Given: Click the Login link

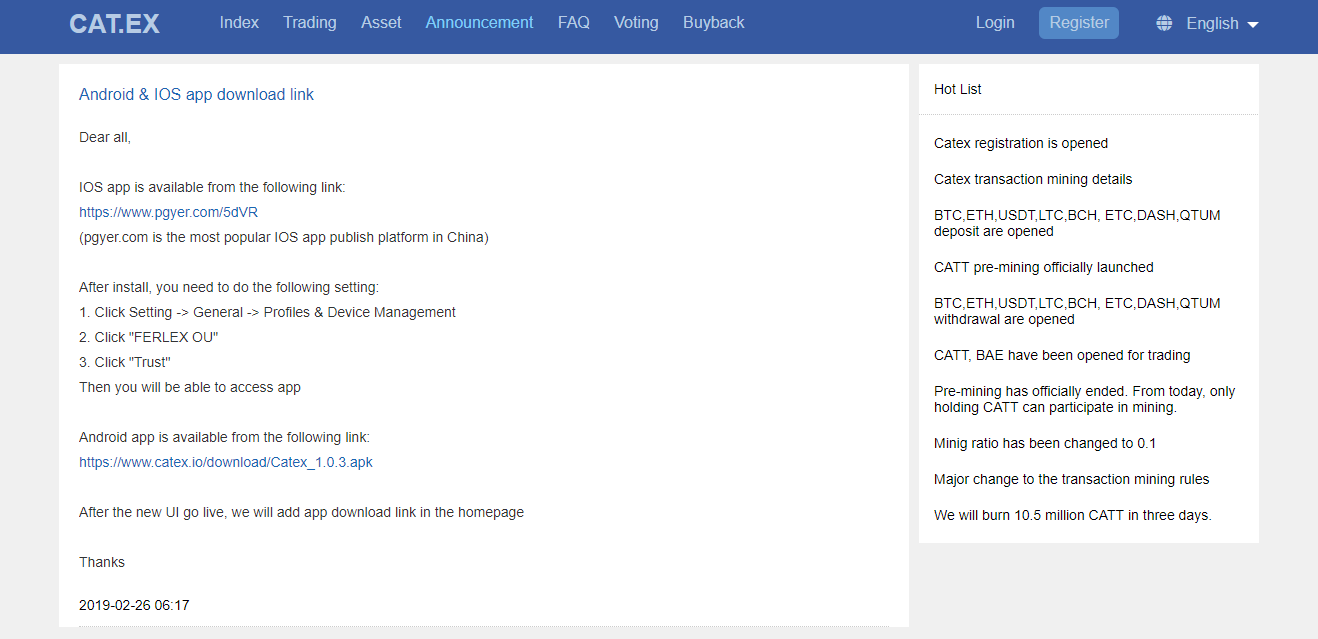Looking at the screenshot, I should (995, 22).
